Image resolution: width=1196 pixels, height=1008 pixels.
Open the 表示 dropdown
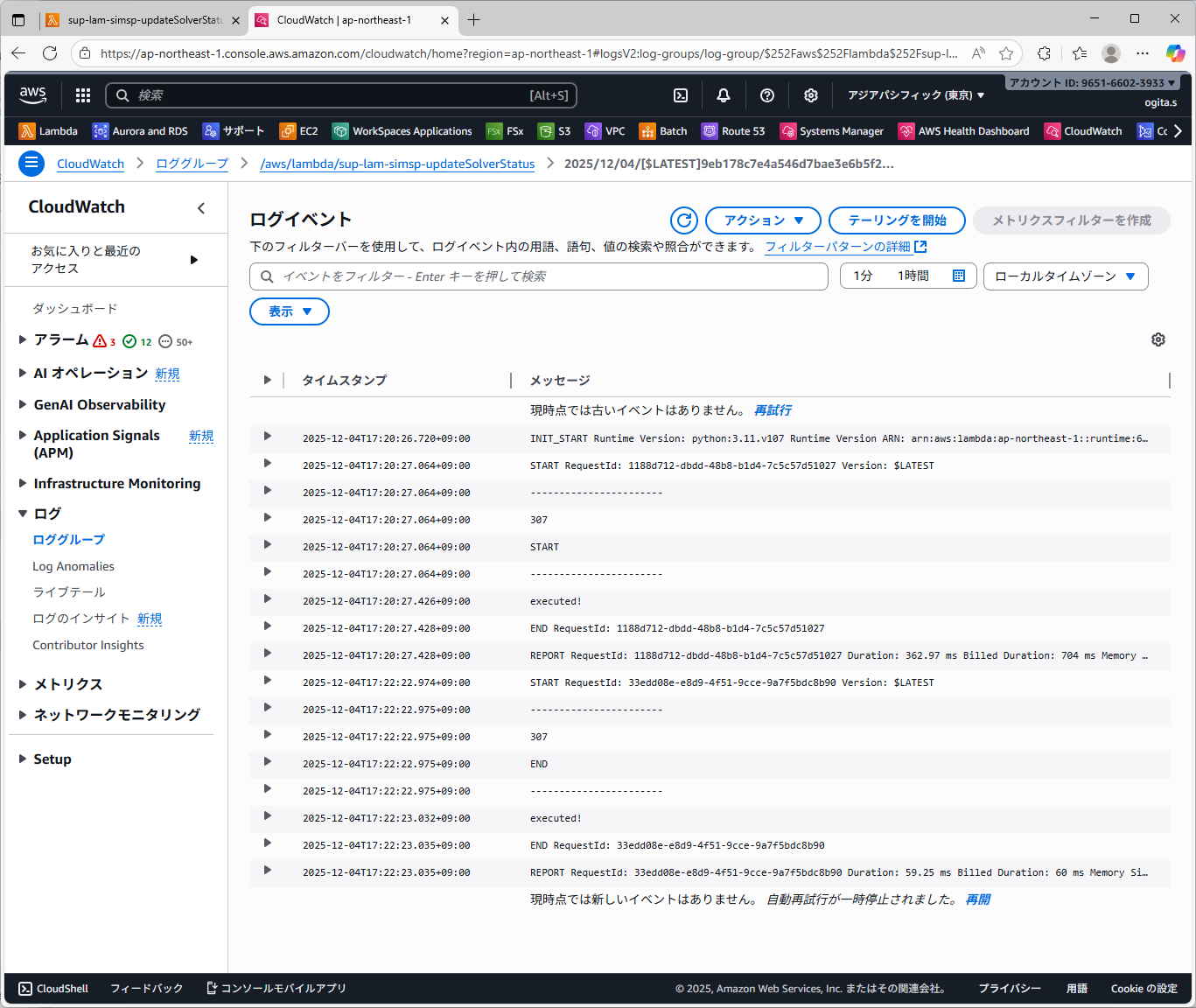coord(289,311)
